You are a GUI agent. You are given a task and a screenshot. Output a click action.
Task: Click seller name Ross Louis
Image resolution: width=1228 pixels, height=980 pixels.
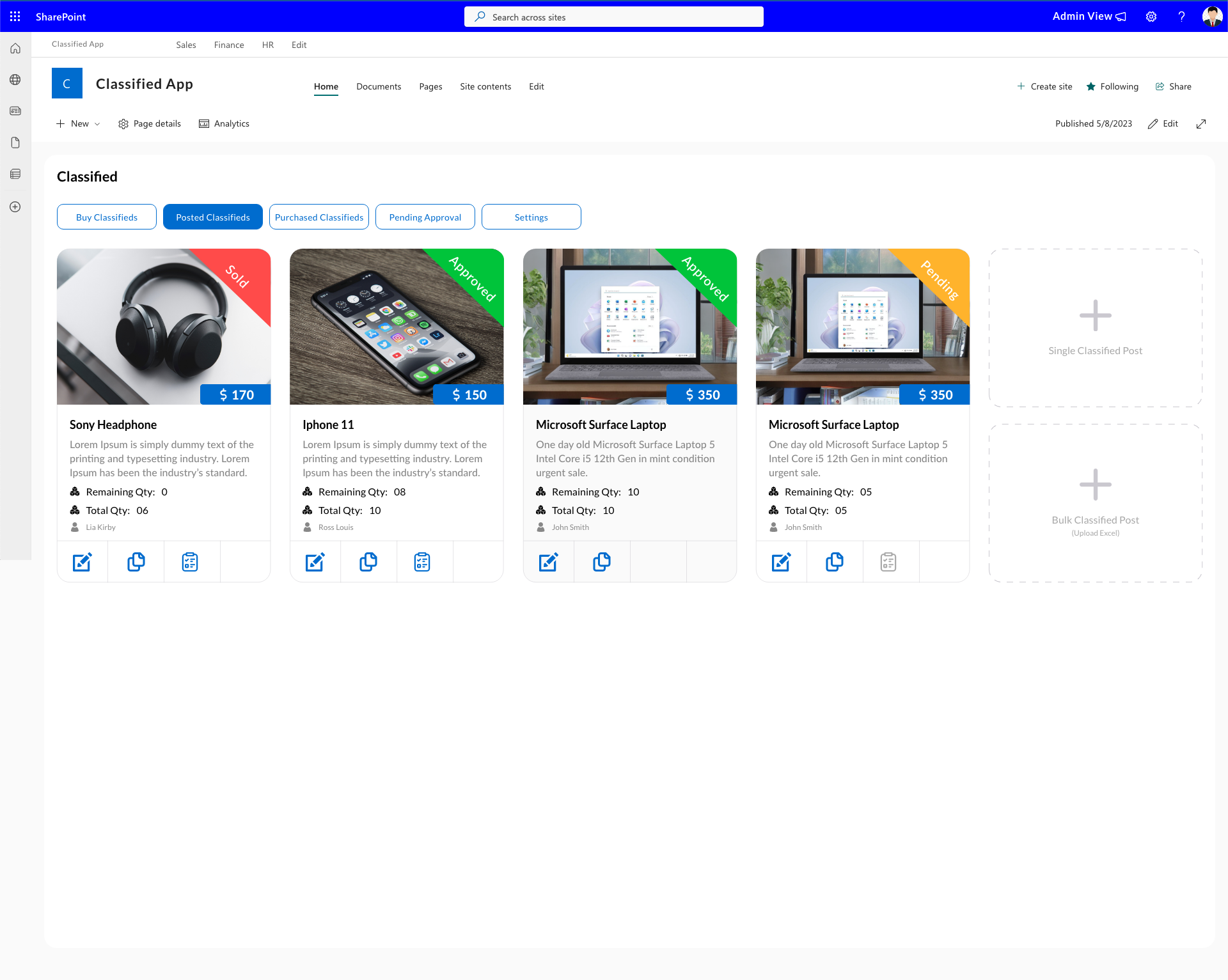(336, 527)
